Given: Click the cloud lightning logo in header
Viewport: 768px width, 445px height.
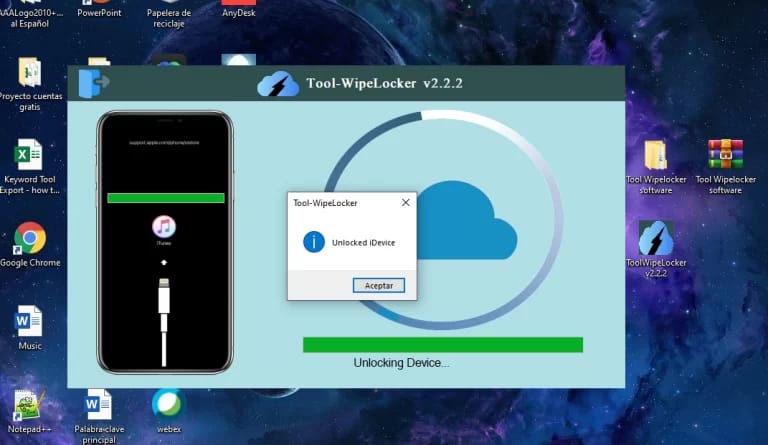Looking at the screenshot, I should (278, 84).
